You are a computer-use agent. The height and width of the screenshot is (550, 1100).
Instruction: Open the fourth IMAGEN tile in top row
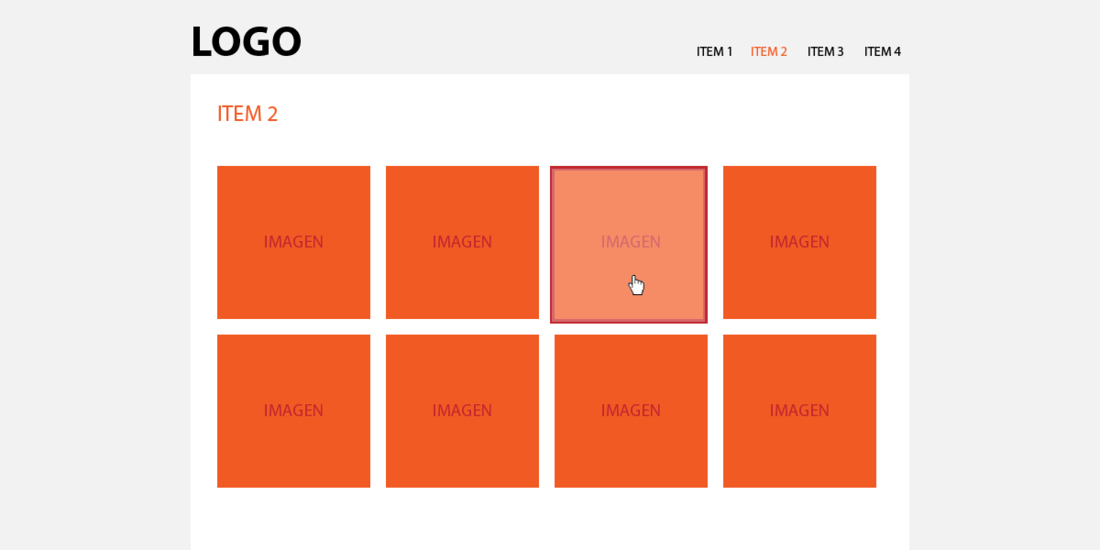coord(800,242)
